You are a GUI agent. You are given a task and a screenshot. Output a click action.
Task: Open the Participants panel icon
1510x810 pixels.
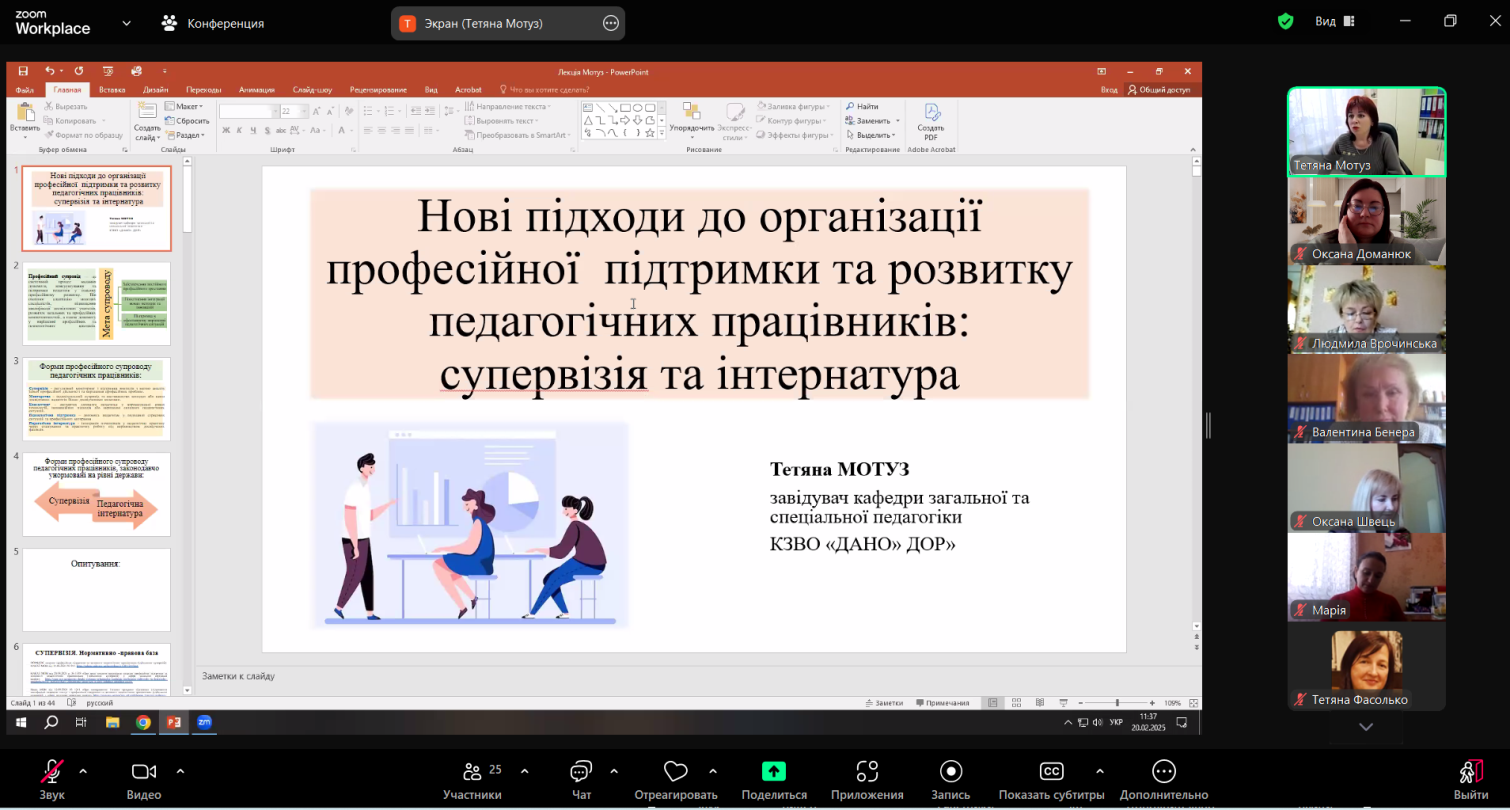[x=472, y=772]
